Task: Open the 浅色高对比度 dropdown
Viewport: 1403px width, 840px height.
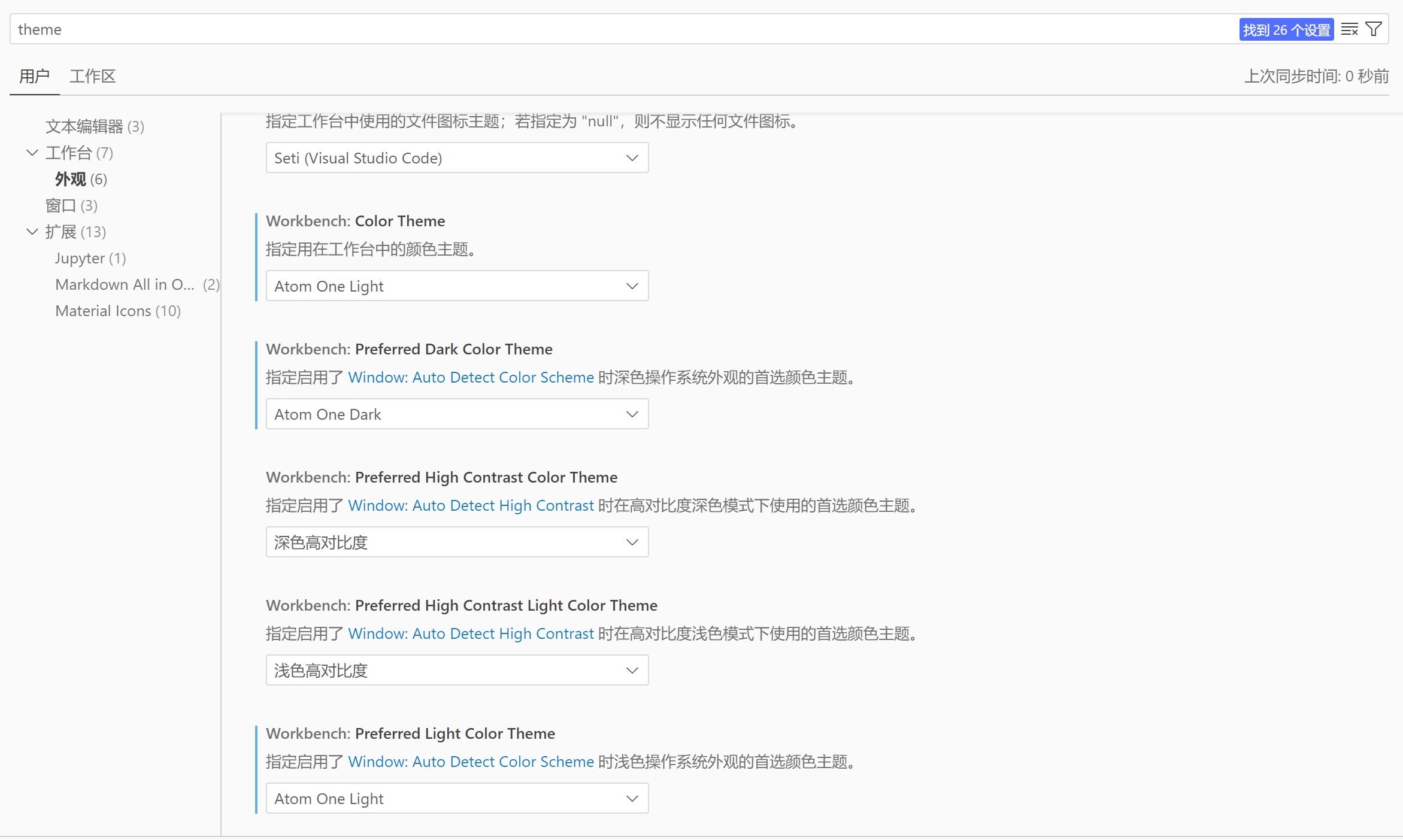Action: 457,671
